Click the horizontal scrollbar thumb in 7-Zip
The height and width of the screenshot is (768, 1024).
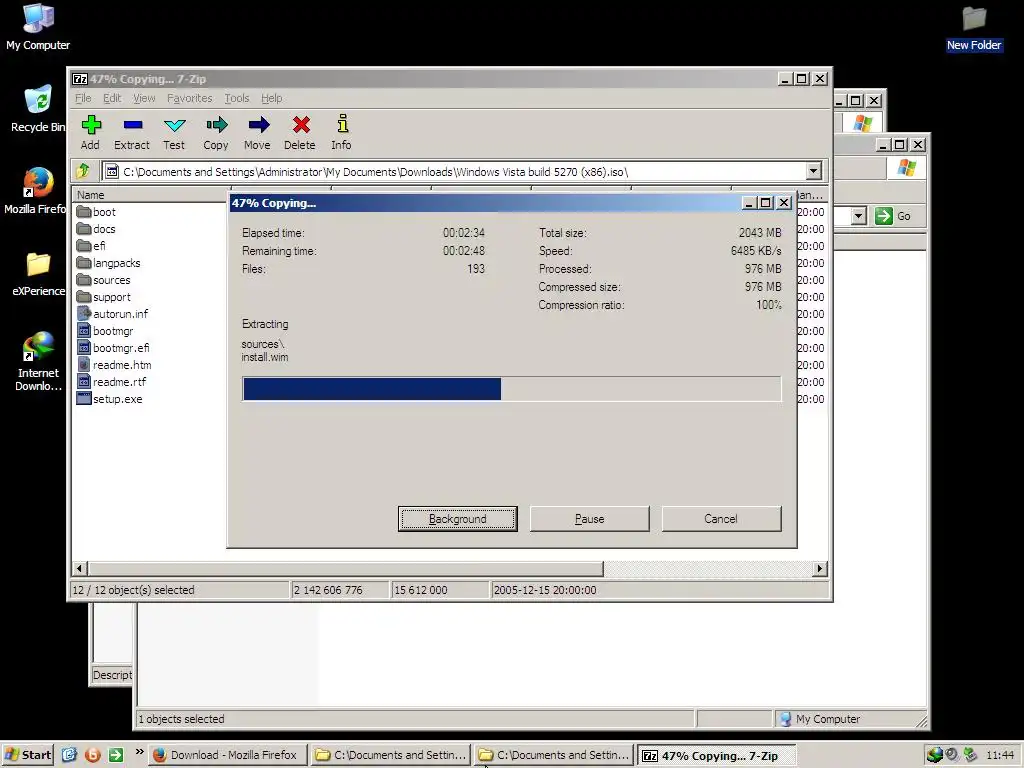[345, 568]
